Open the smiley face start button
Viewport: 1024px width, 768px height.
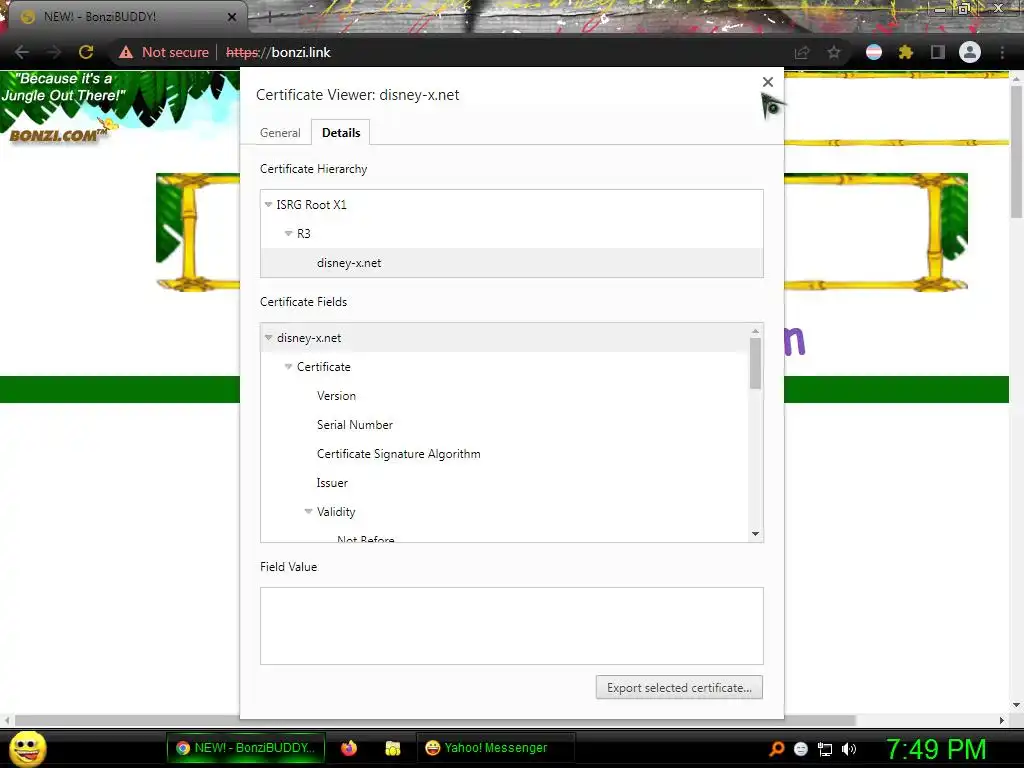click(27, 748)
